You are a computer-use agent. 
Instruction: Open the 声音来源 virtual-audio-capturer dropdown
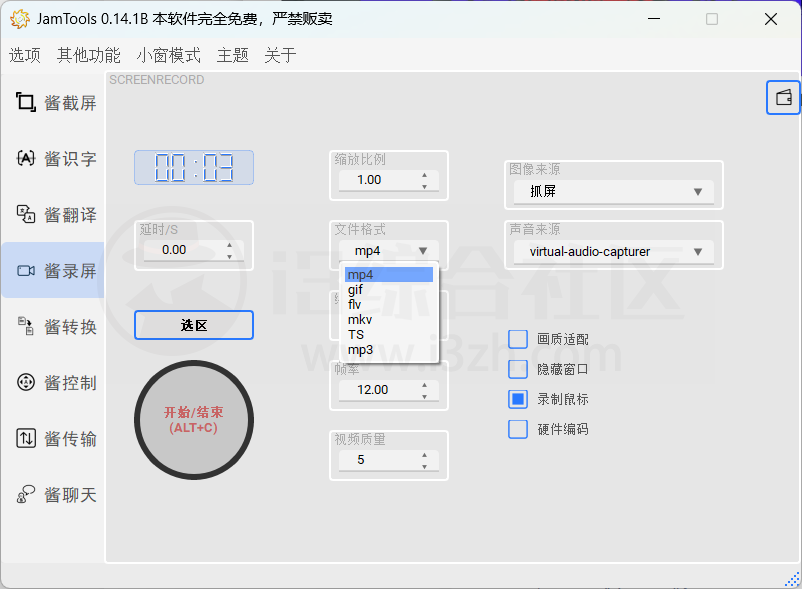pos(613,251)
